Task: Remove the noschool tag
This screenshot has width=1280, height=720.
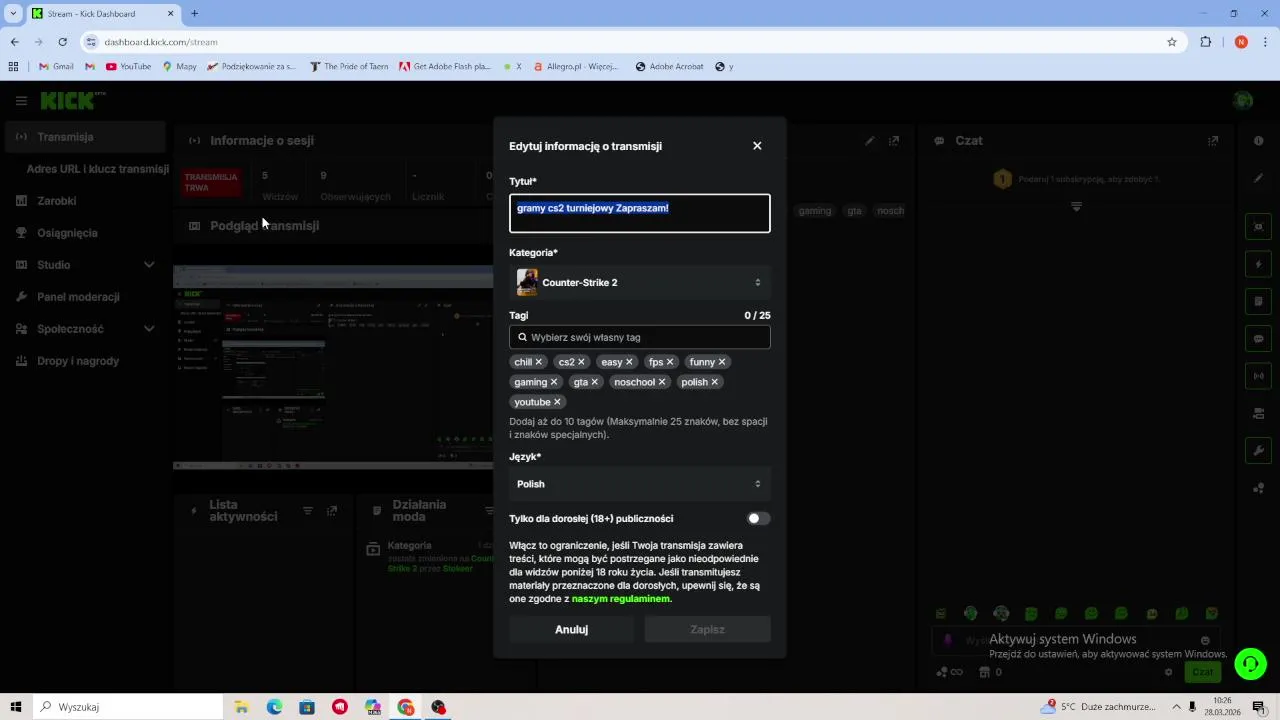Action: click(662, 382)
